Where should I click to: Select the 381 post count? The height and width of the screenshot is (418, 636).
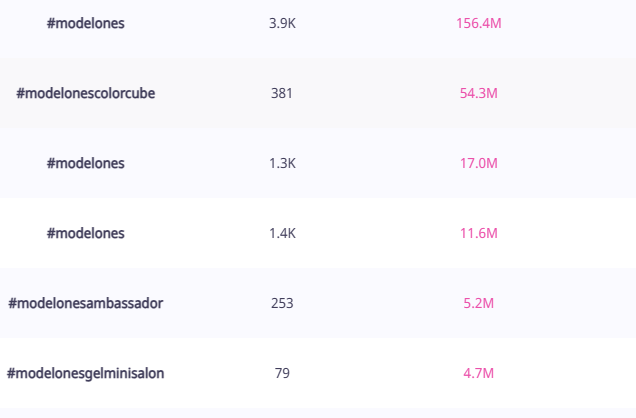282,93
